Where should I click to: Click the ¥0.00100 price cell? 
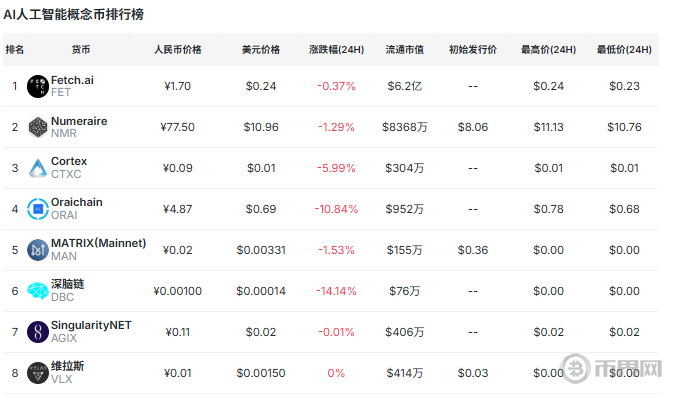click(x=177, y=291)
